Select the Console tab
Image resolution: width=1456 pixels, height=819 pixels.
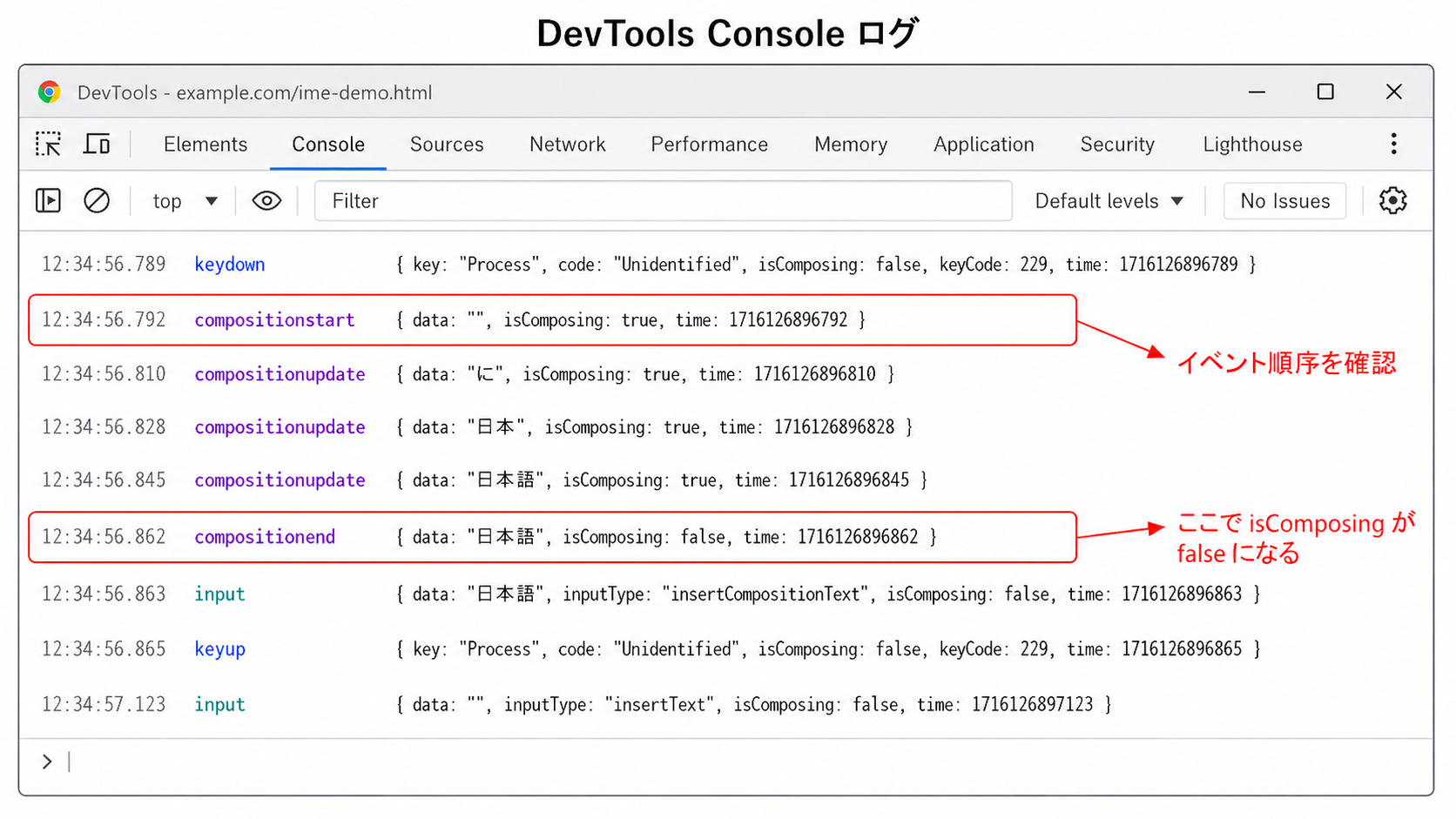[328, 144]
